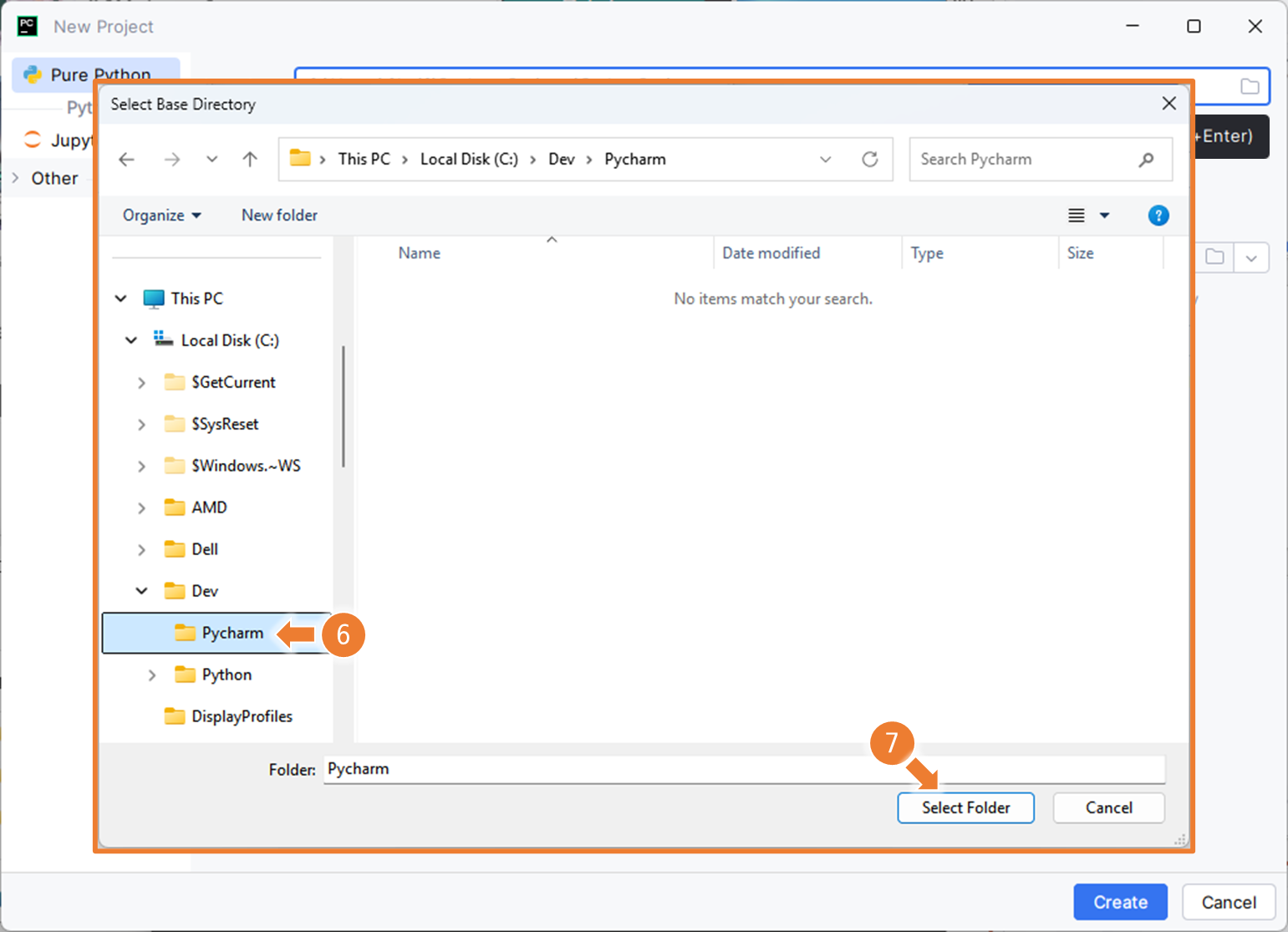This screenshot has height=932, width=1288.
Task: Open view options dropdown arrow
Action: [x=1104, y=216]
